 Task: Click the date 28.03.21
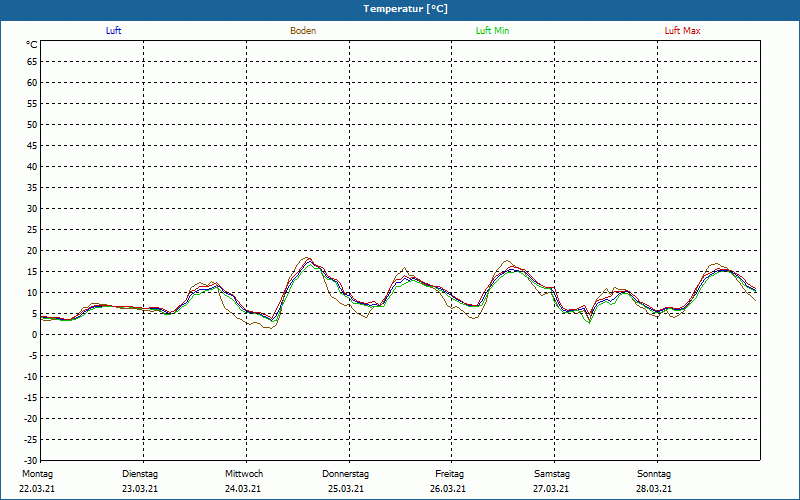[654, 489]
